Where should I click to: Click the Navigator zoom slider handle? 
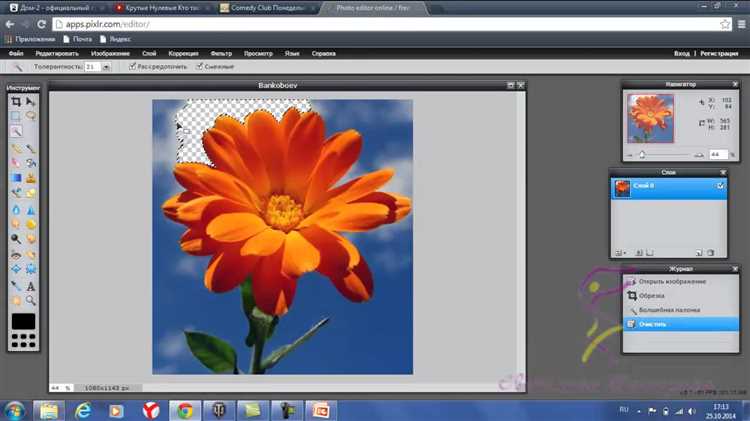click(642, 155)
